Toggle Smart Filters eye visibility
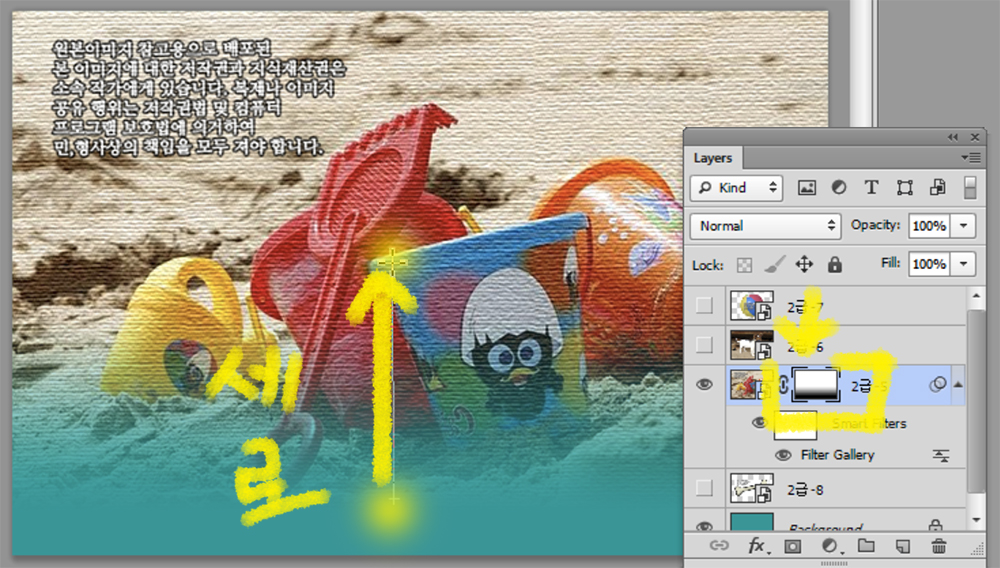 pos(759,423)
